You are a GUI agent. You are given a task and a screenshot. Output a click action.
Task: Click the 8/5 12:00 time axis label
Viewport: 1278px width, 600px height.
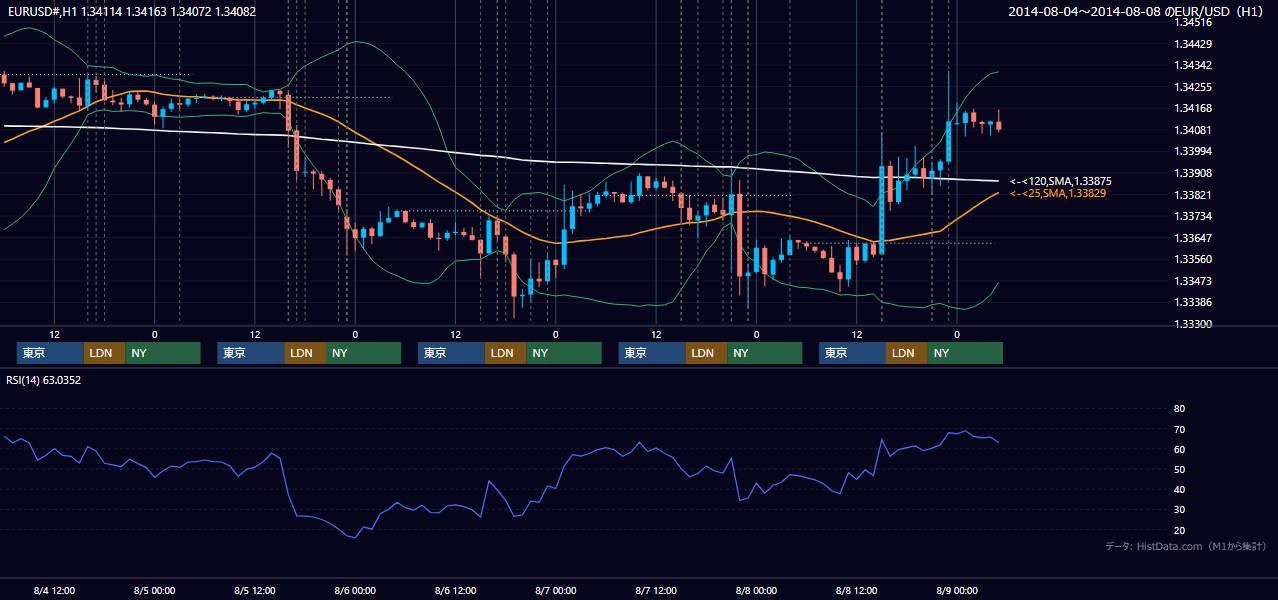point(255,590)
